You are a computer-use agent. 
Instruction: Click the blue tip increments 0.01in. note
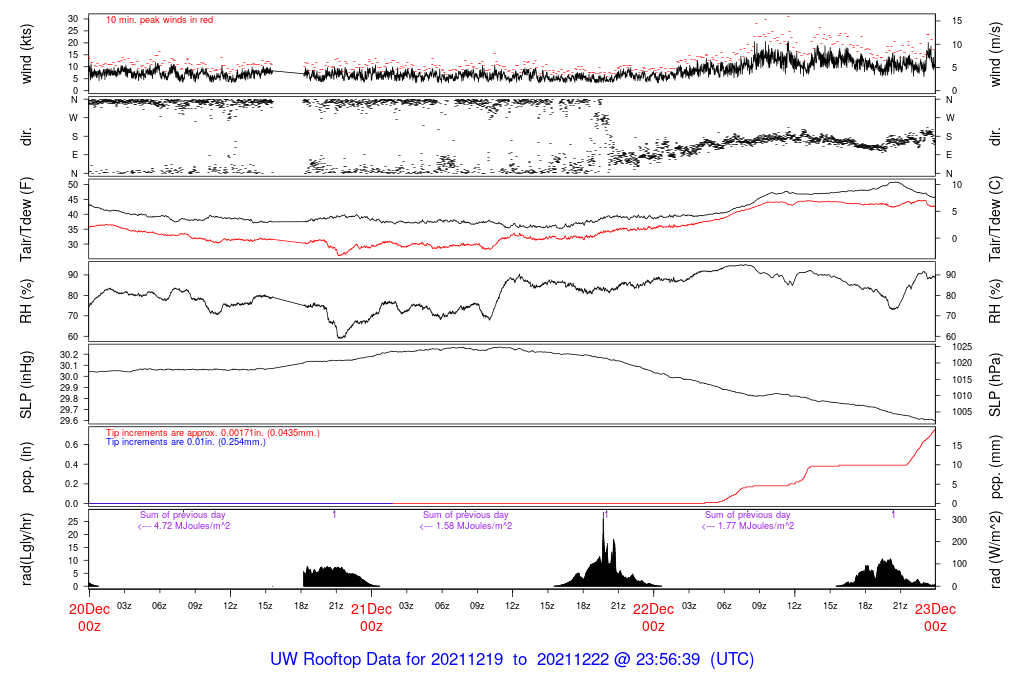tap(186, 442)
